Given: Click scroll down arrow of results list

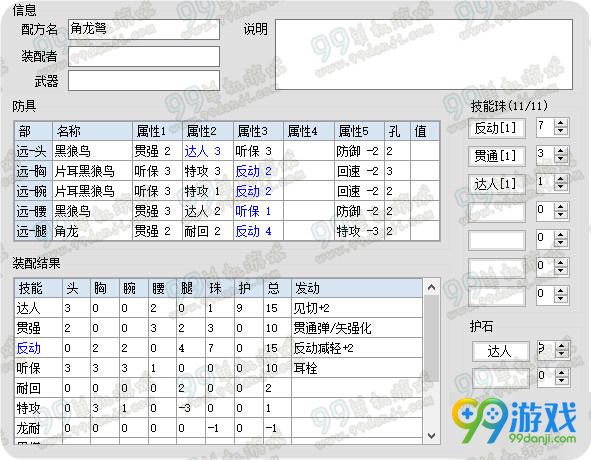Looking at the screenshot, I should (x=432, y=436).
